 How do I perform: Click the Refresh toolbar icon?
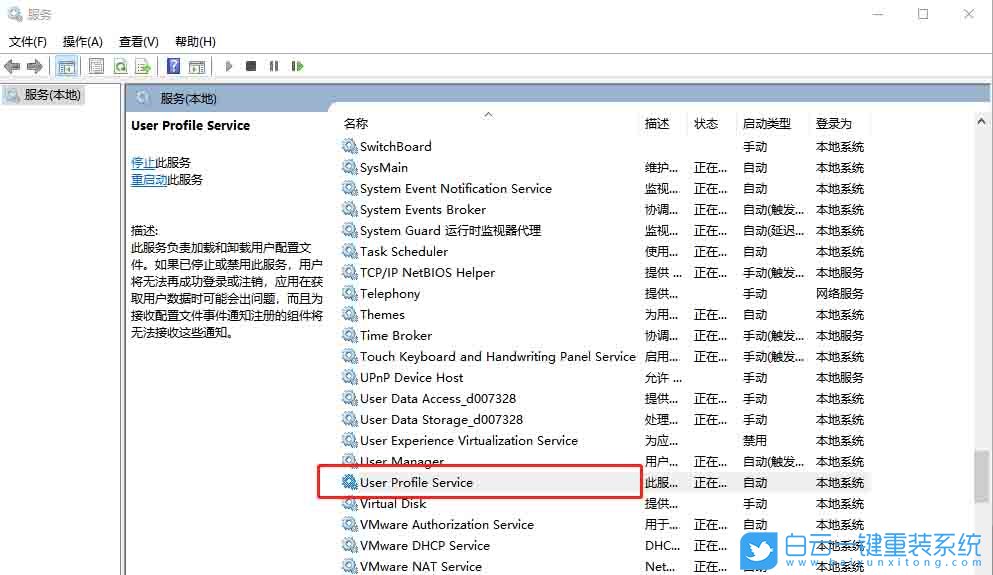(x=120, y=66)
